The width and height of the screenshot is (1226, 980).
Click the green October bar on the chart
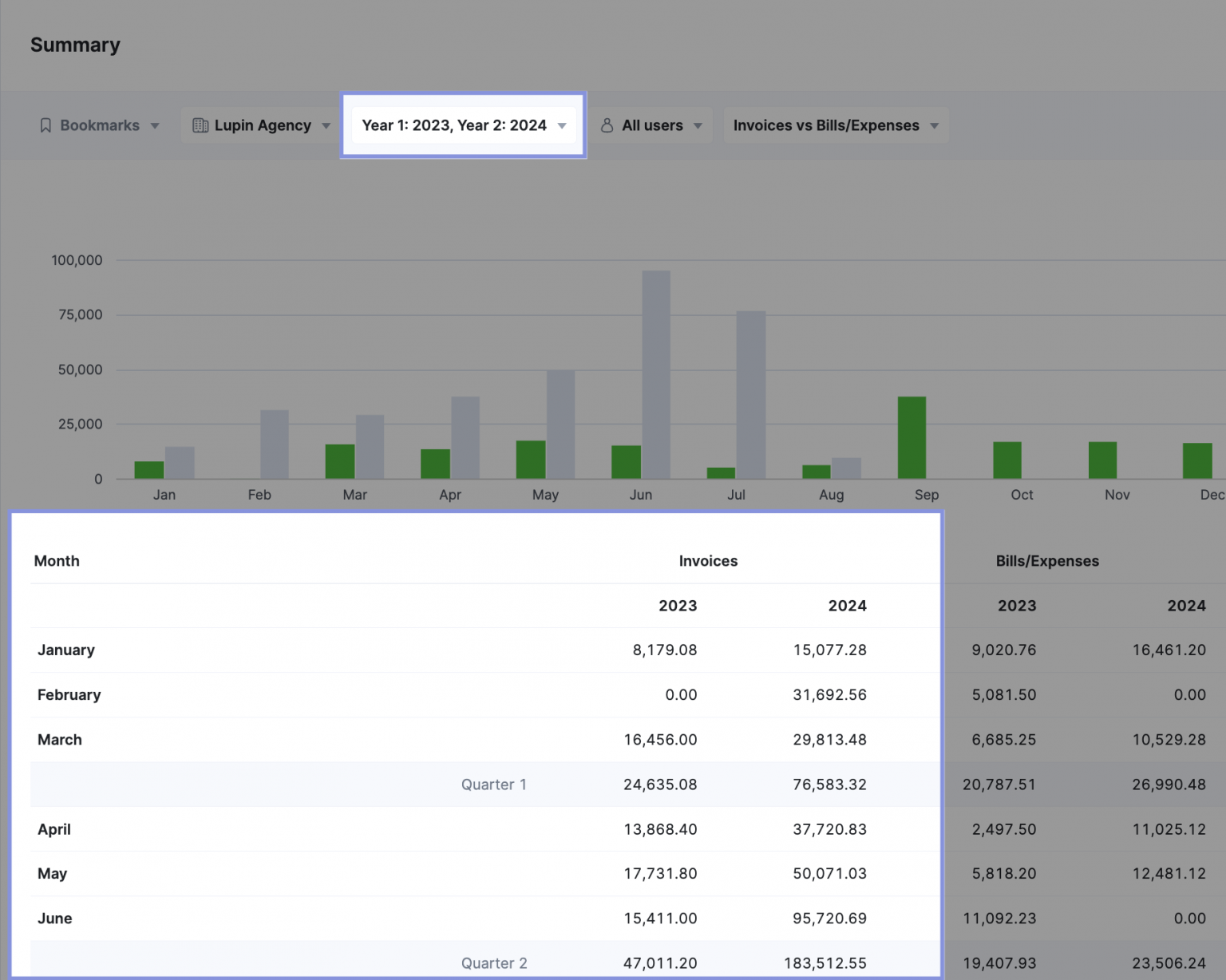click(x=1007, y=459)
